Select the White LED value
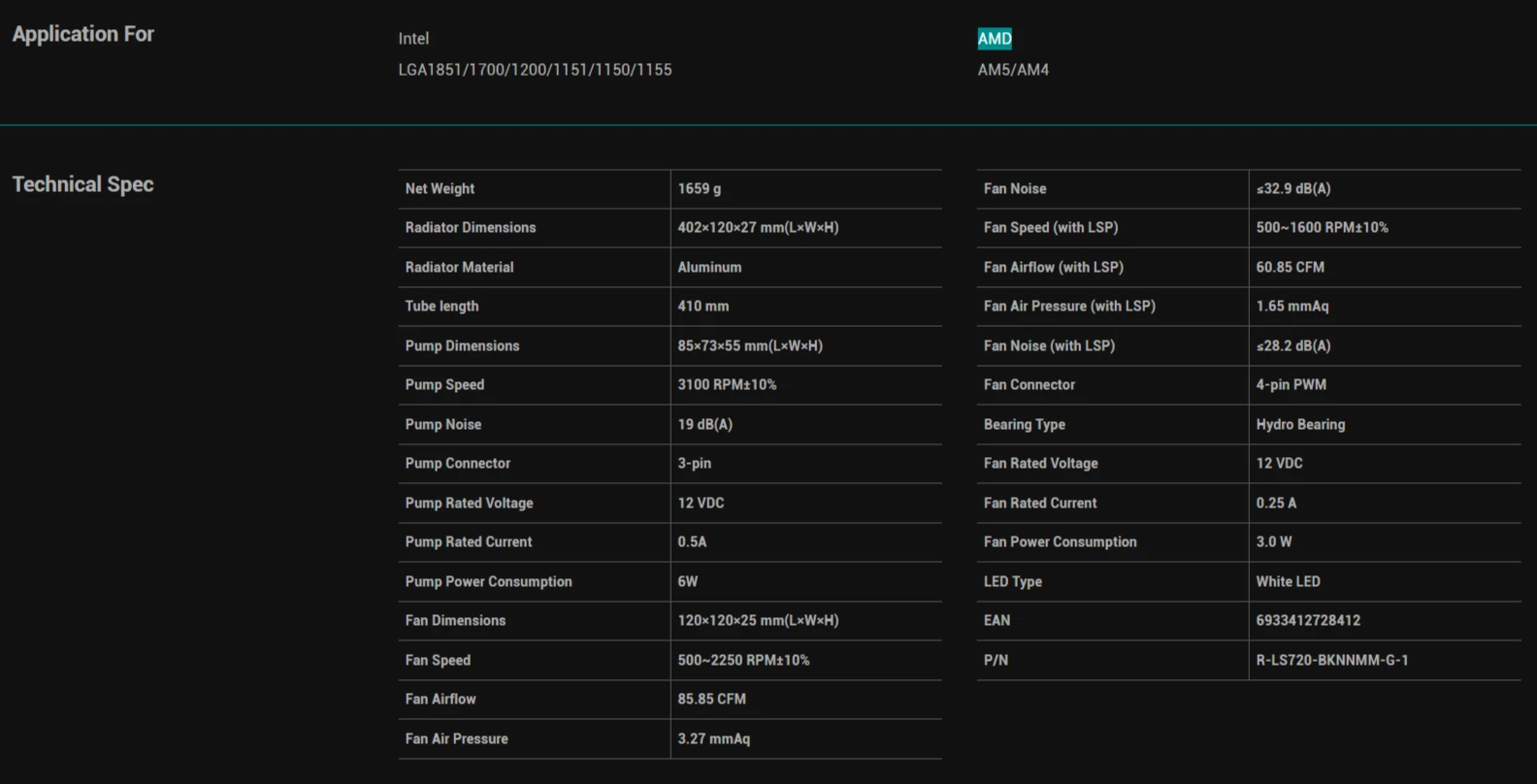 [1288, 582]
